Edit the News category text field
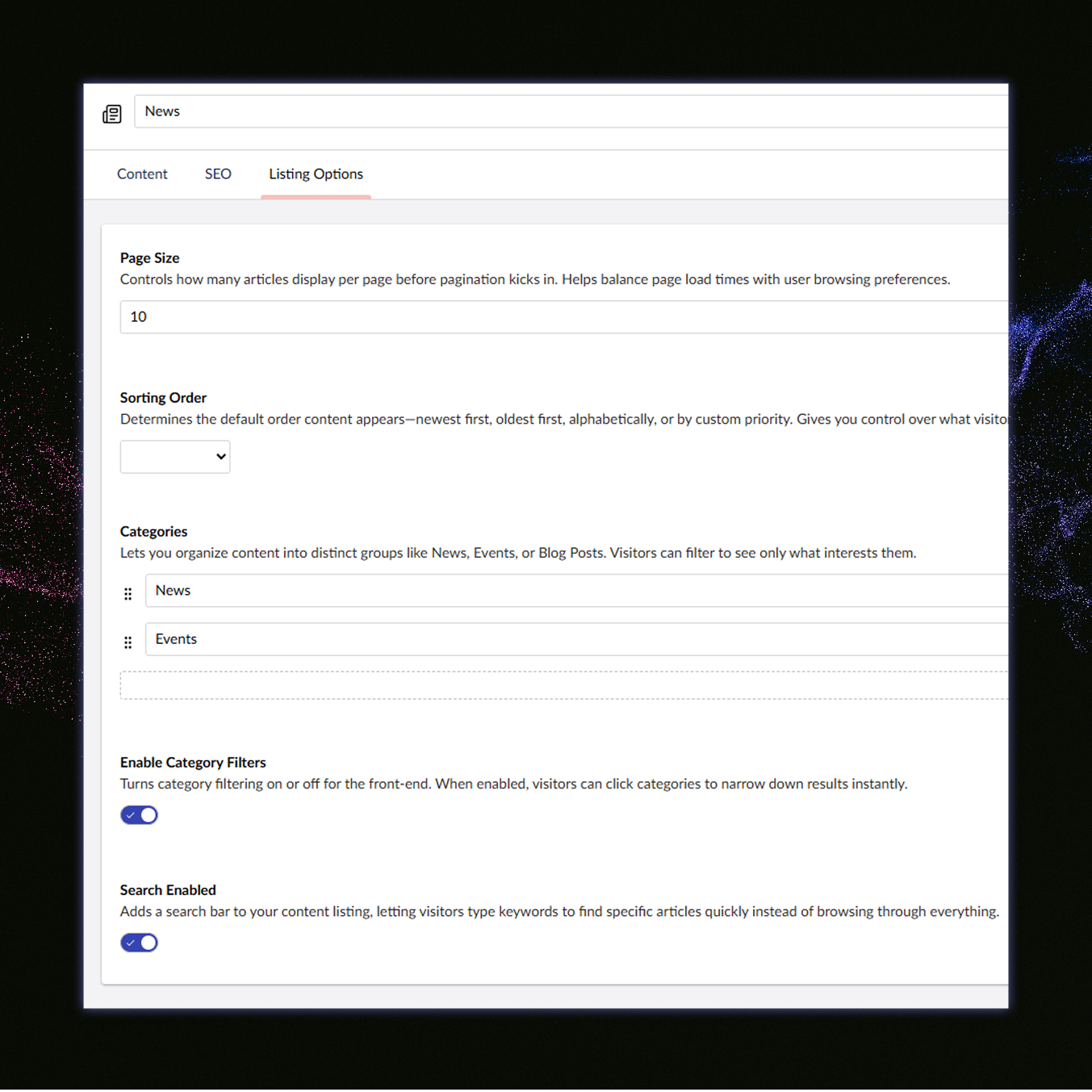 click(575, 591)
